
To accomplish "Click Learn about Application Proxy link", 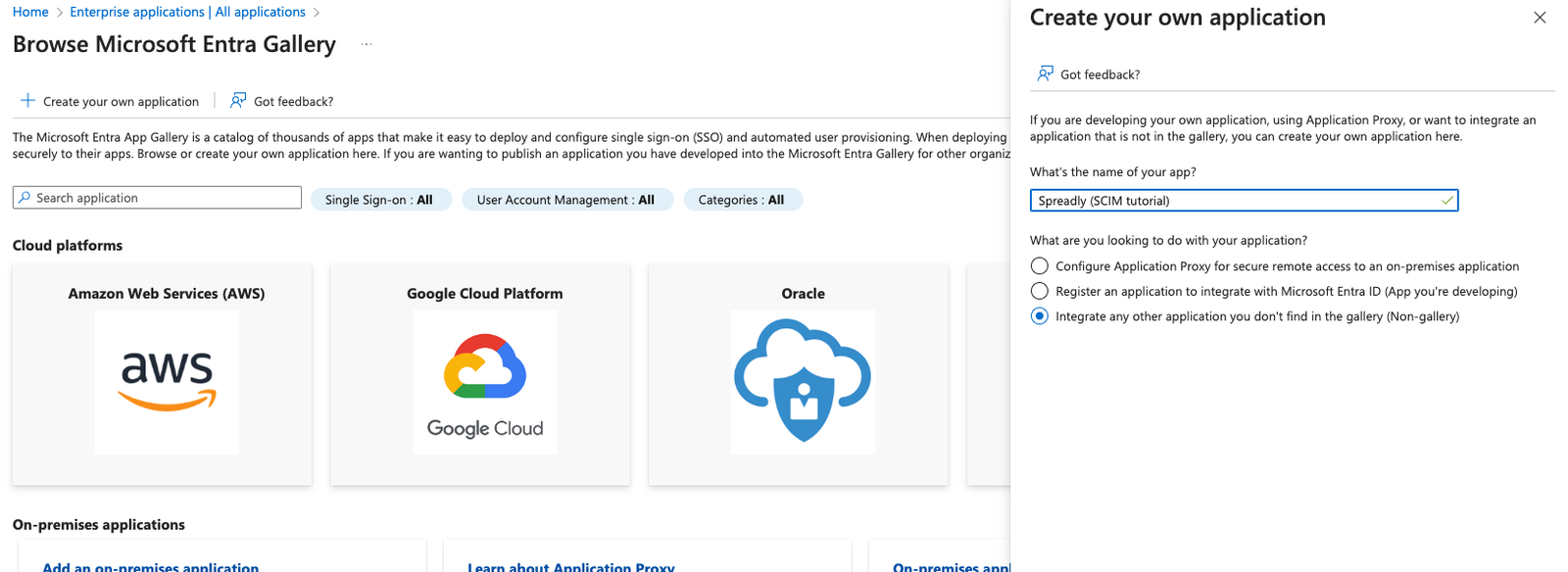I will [571, 566].
